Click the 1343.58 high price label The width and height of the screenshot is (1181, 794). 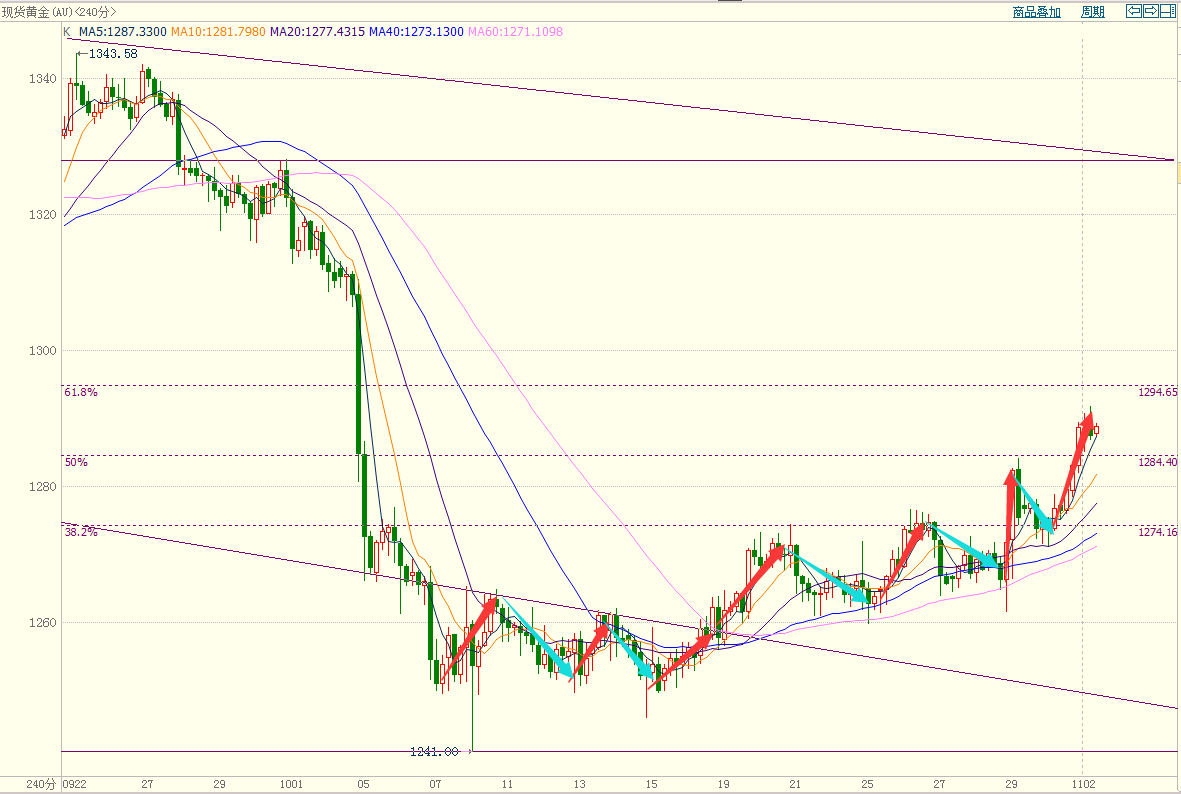click(113, 53)
